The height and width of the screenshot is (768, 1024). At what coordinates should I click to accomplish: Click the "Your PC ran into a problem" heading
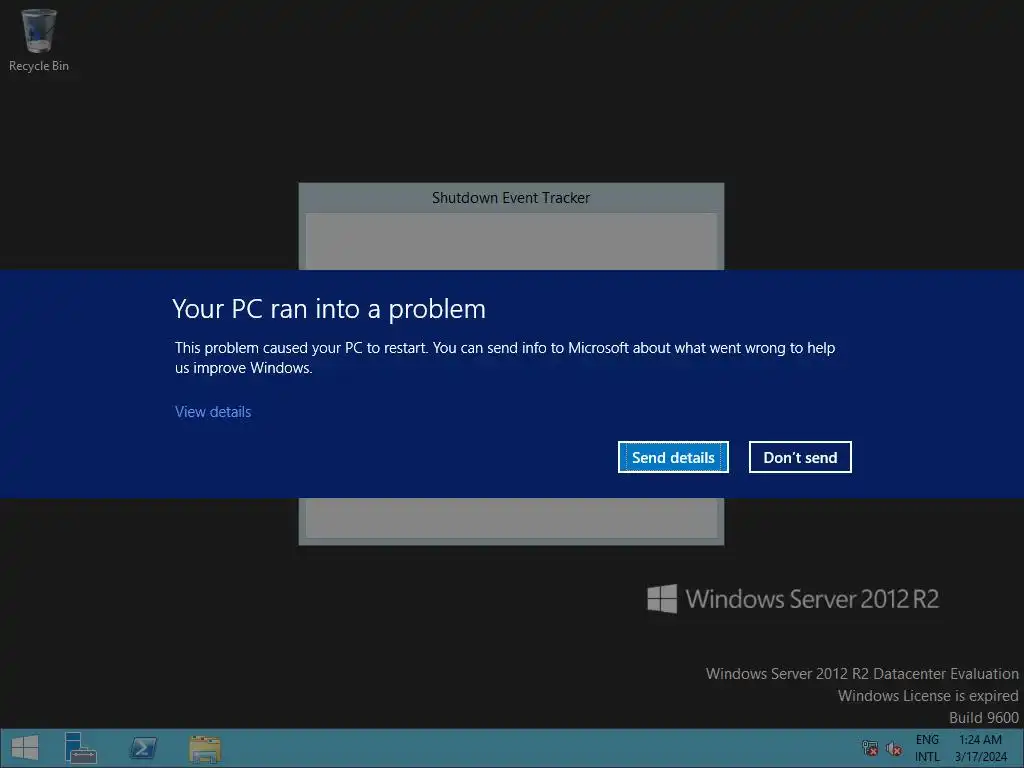[329, 309]
